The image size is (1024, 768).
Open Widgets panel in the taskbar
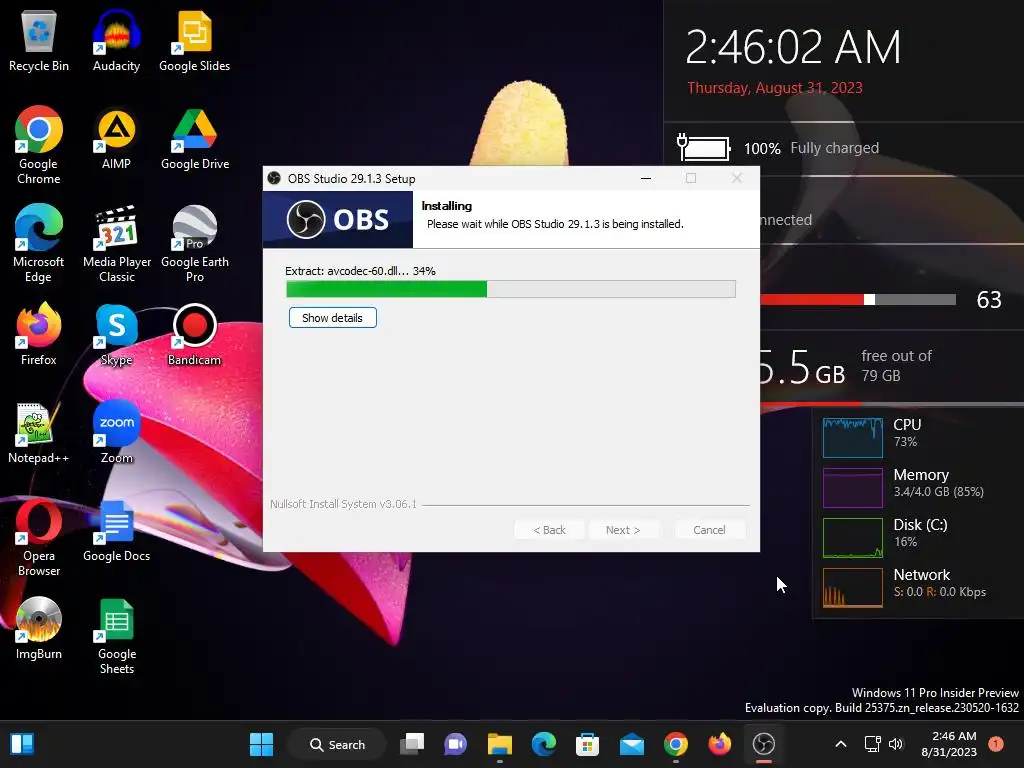tap(22, 744)
